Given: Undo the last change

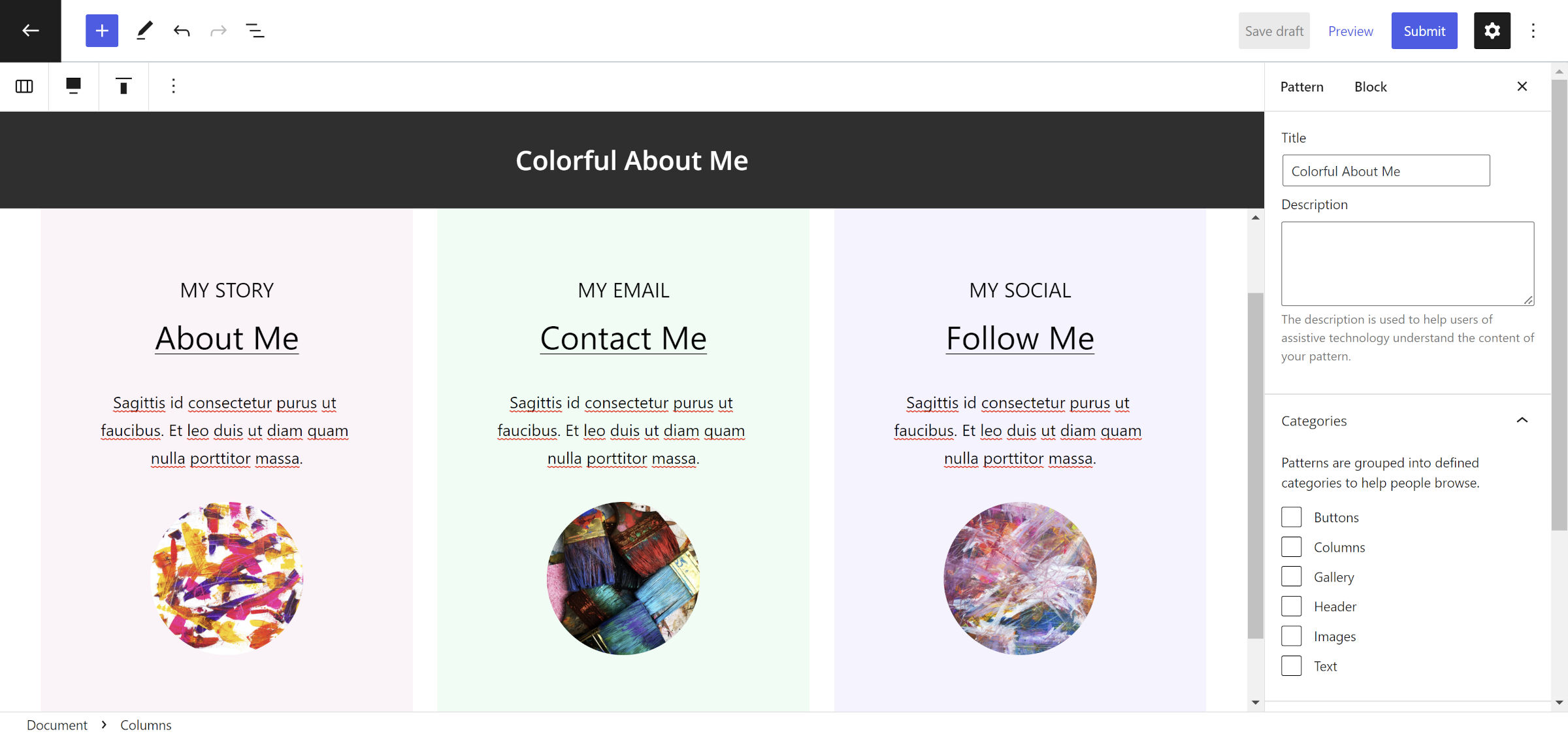Looking at the screenshot, I should pos(181,30).
